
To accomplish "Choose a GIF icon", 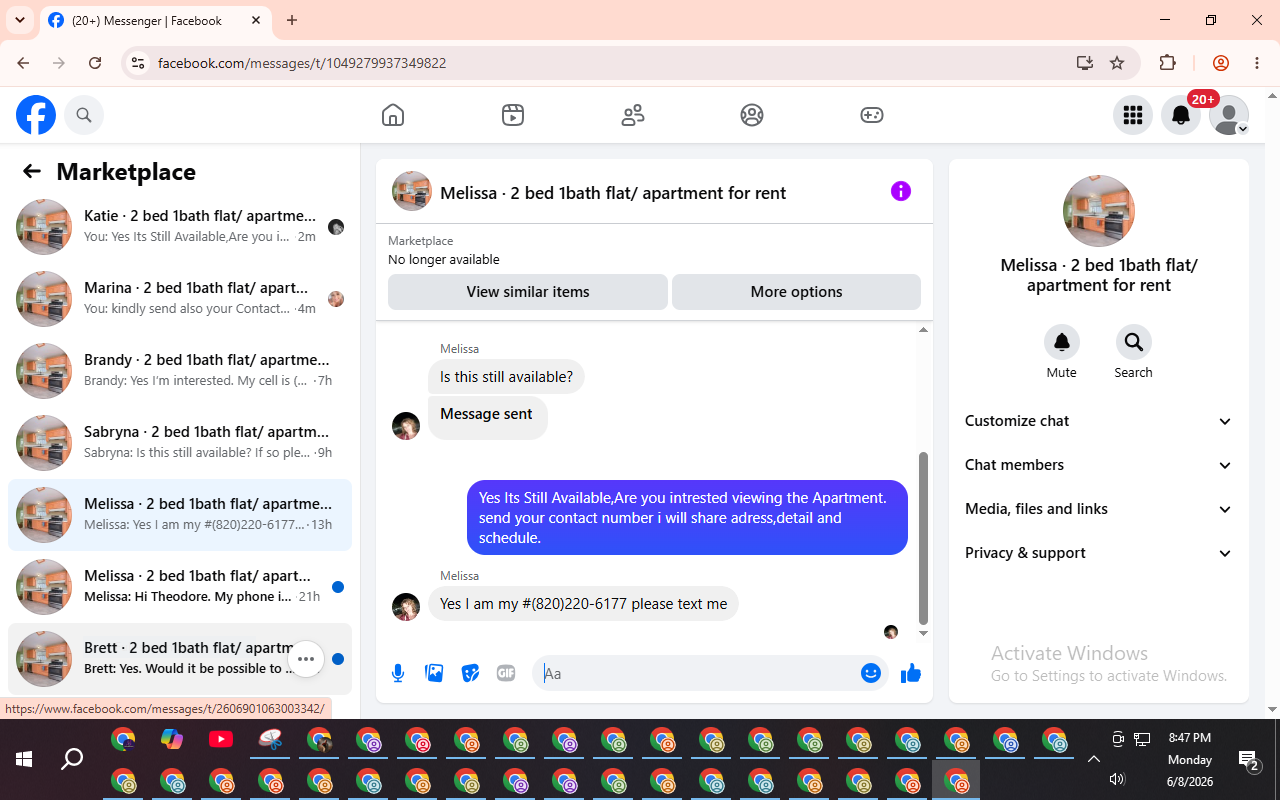I will (x=506, y=673).
